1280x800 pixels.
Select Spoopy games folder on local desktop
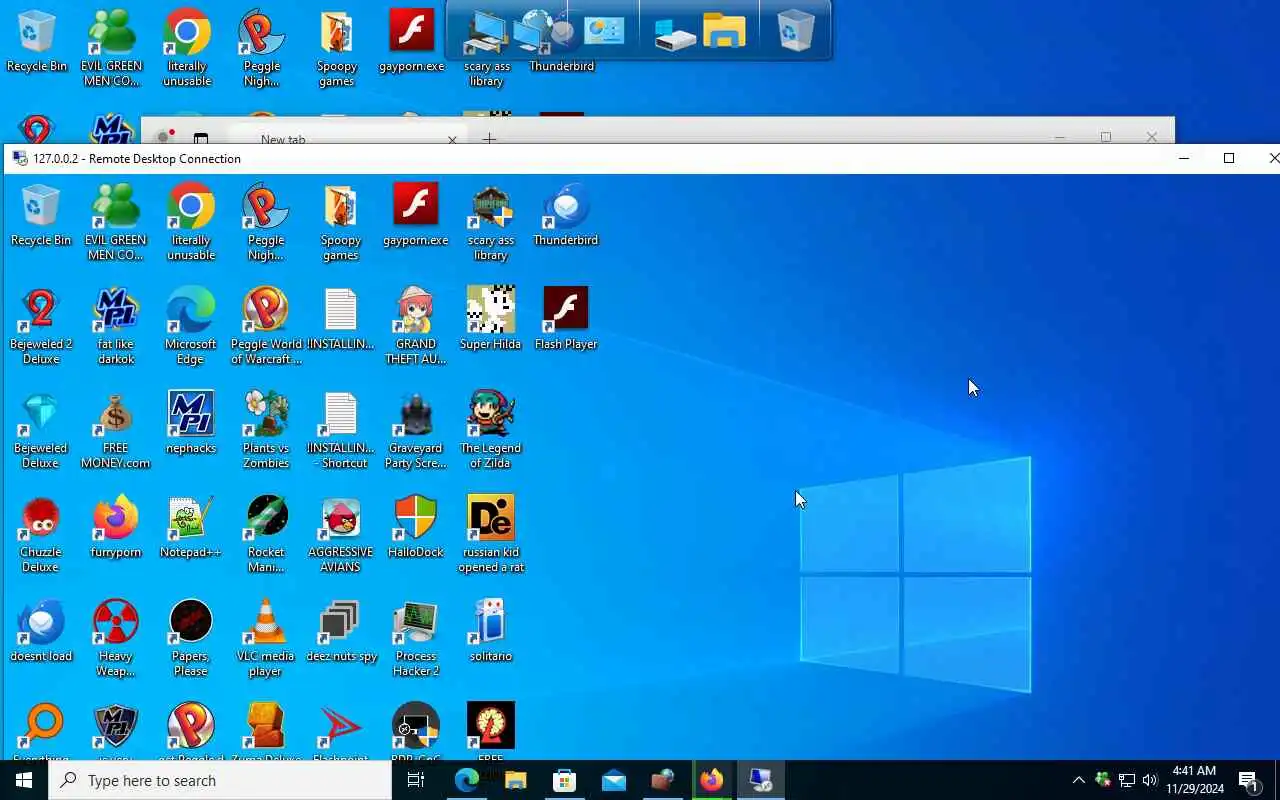[x=337, y=49]
